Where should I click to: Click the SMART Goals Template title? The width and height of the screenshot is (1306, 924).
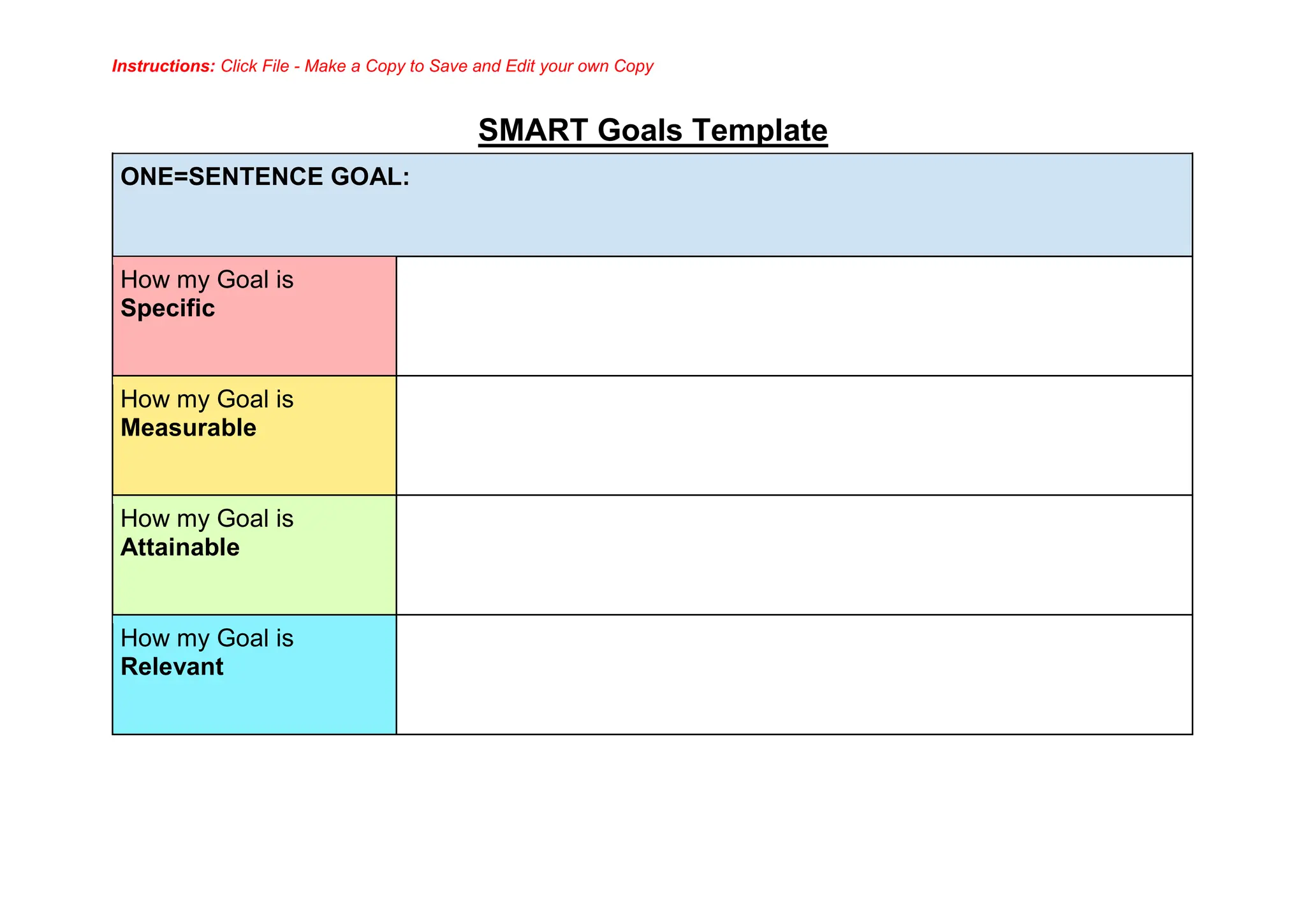coord(652,131)
